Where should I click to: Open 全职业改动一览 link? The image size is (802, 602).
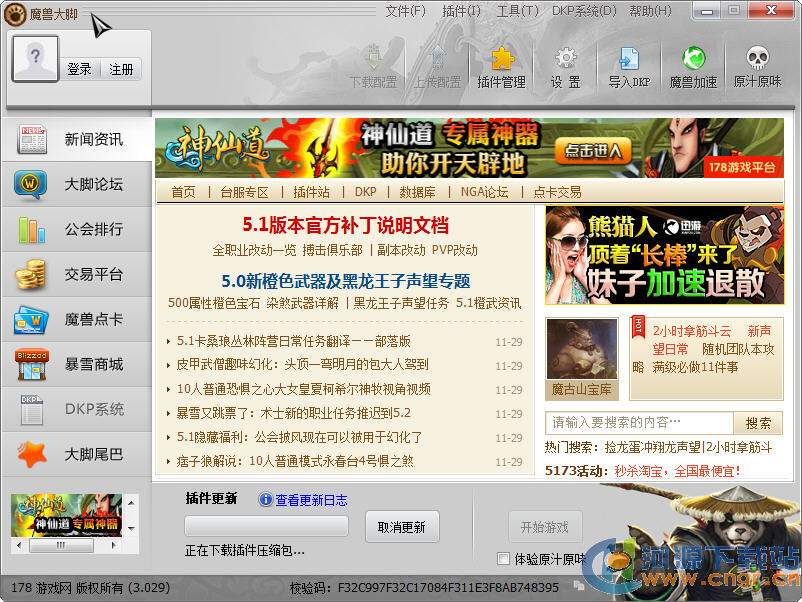(254, 250)
